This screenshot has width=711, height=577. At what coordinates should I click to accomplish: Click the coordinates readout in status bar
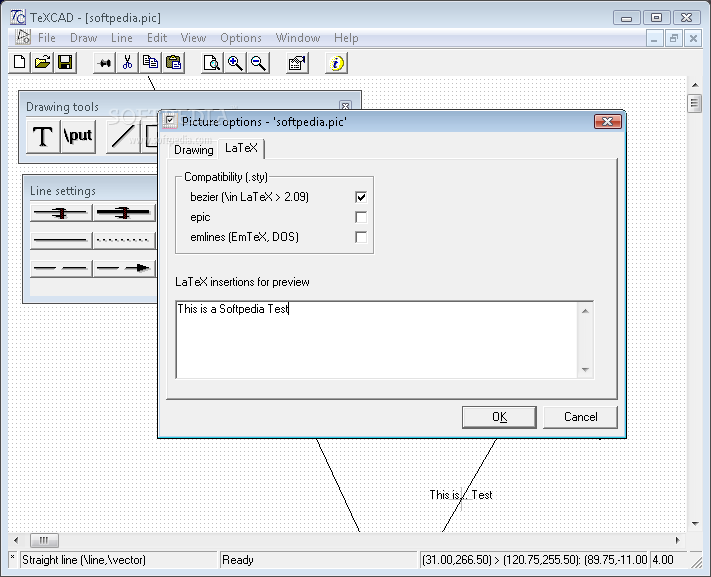[x=534, y=560]
